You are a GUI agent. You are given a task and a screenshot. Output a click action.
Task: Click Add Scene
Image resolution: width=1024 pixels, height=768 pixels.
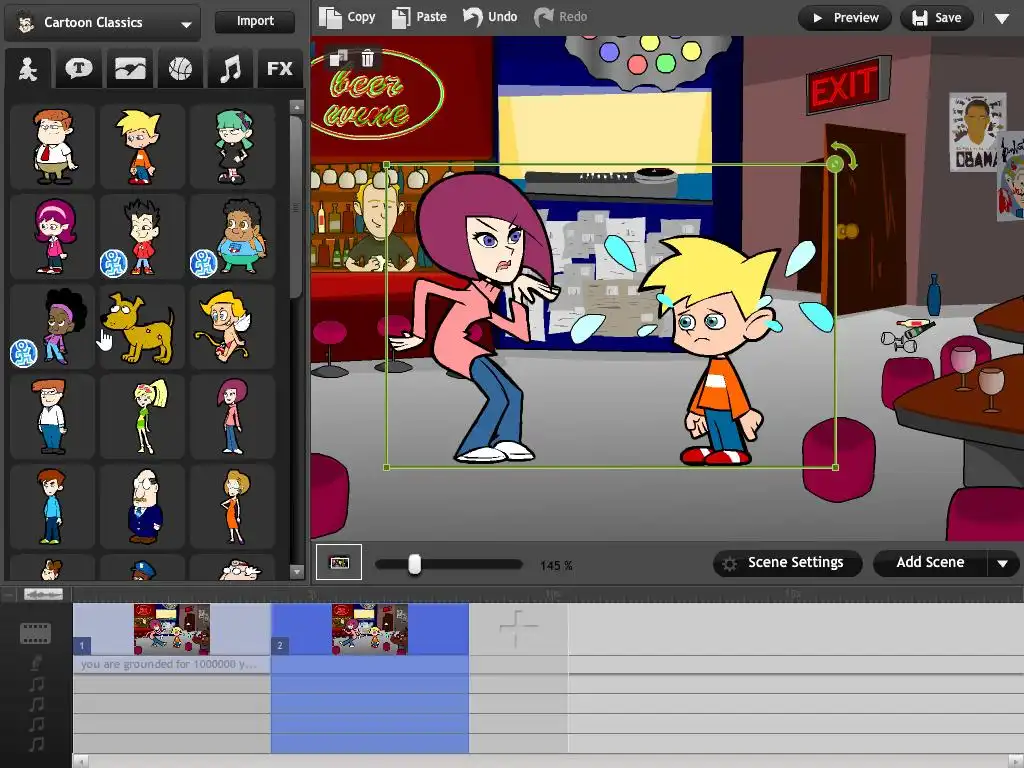tap(930, 563)
